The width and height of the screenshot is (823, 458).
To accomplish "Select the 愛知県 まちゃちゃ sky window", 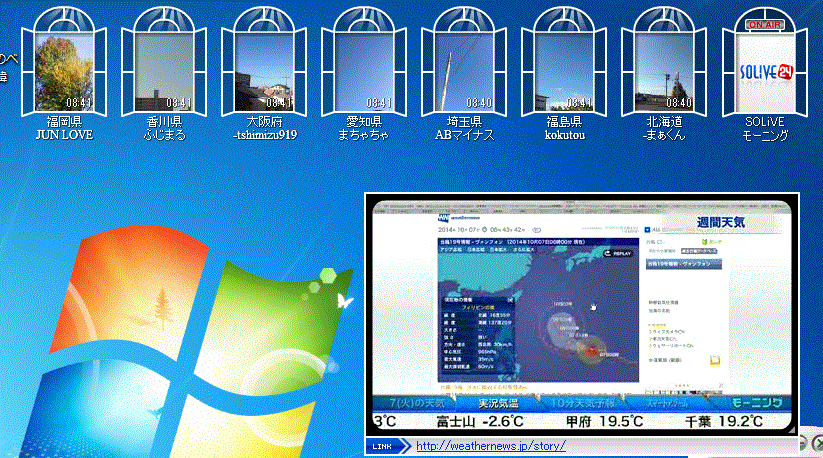I will click(x=364, y=71).
